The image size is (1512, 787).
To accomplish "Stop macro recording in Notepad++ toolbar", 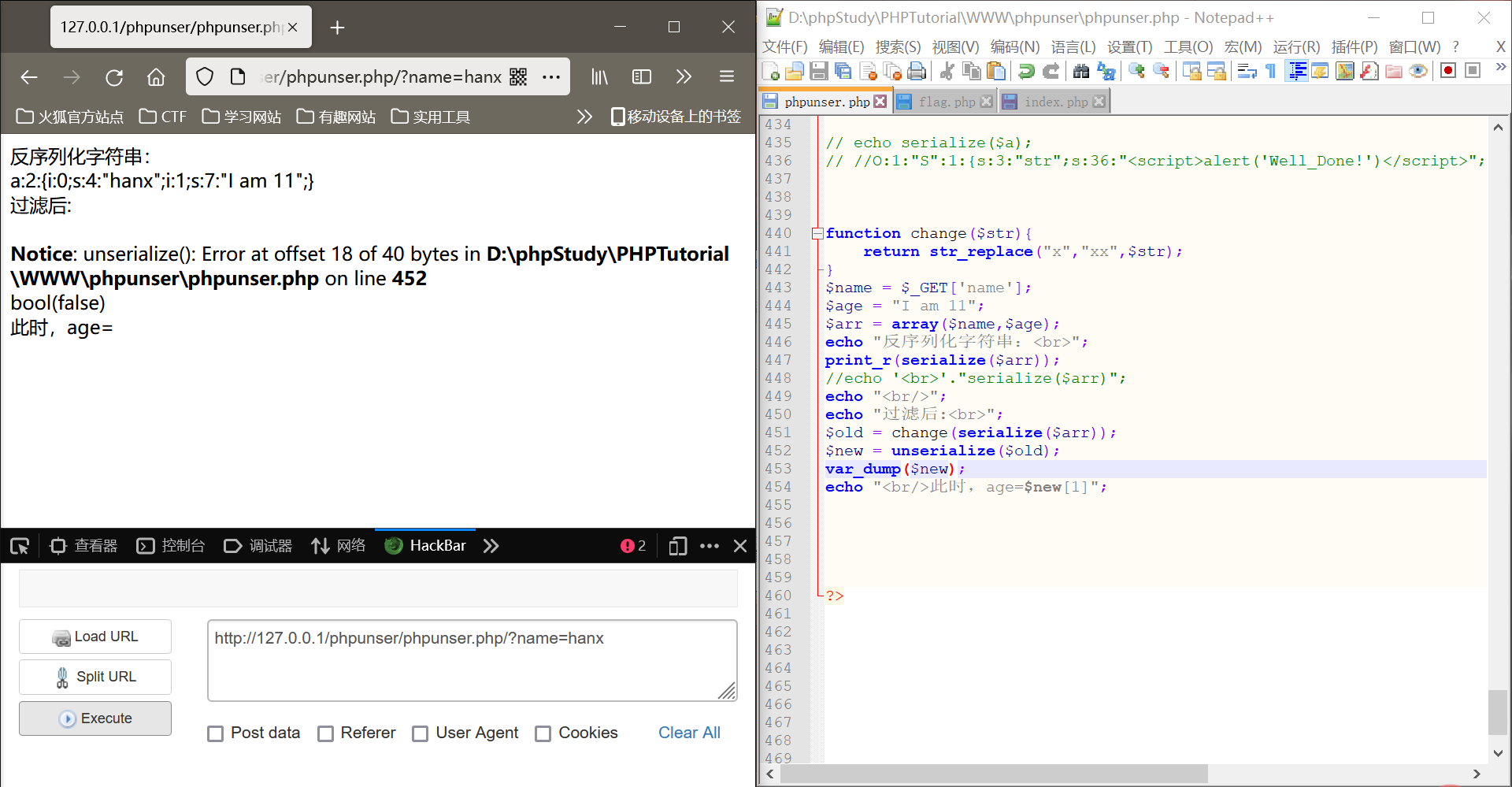I will coord(1473,71).
